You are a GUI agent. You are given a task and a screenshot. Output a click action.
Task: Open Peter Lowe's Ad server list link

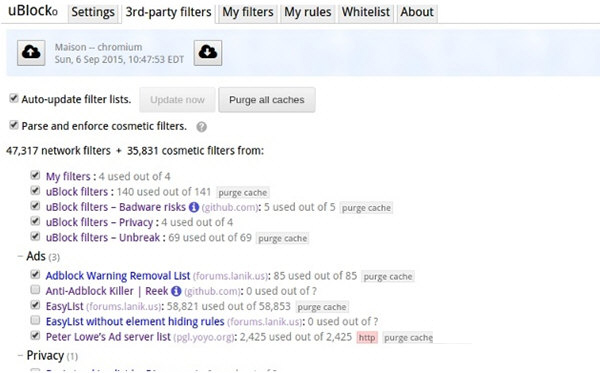108,337
